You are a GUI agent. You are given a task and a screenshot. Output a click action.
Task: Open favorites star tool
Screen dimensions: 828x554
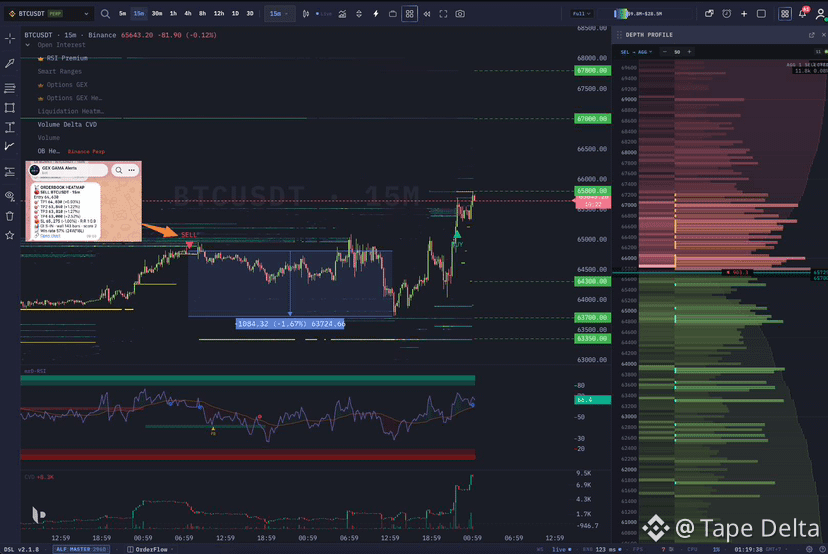(x=10, y=235)
